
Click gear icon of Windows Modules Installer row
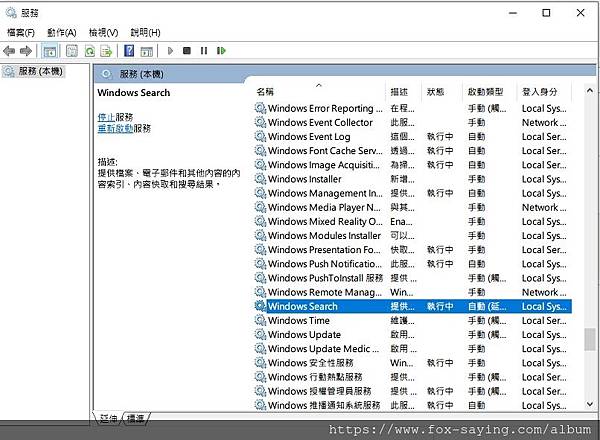coord(260,236)
